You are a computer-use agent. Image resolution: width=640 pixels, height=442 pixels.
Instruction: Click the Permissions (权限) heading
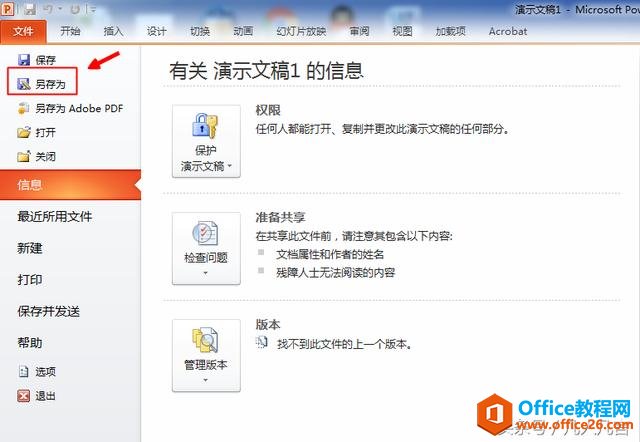tap(268, 110)
